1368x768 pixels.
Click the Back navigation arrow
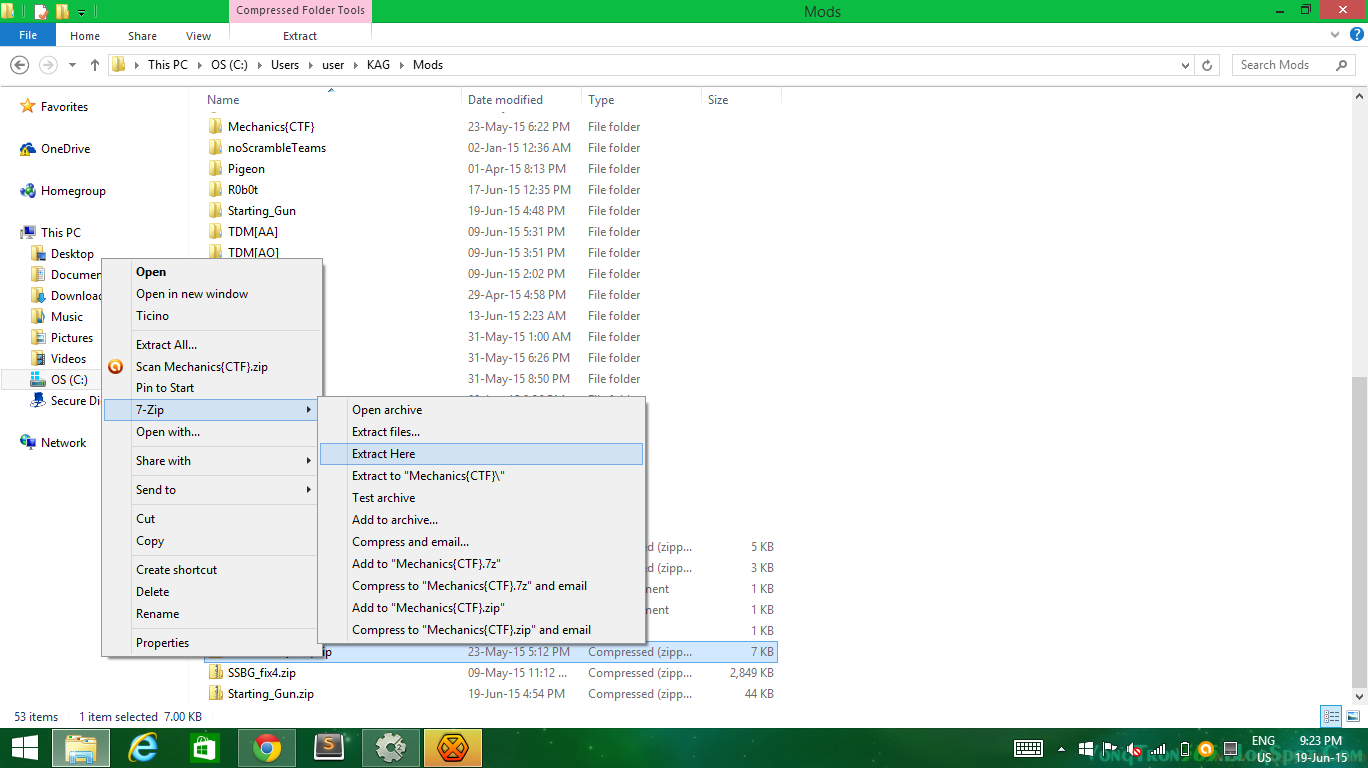(19, 65)
